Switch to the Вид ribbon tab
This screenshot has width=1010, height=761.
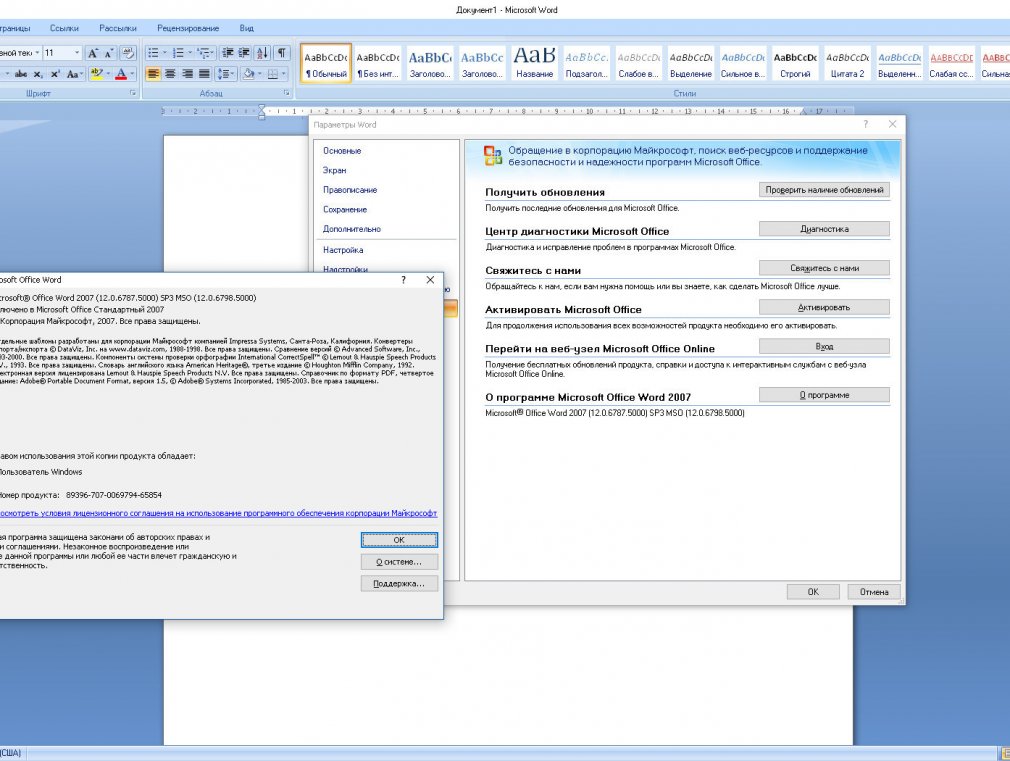click(x=247, y=28)
